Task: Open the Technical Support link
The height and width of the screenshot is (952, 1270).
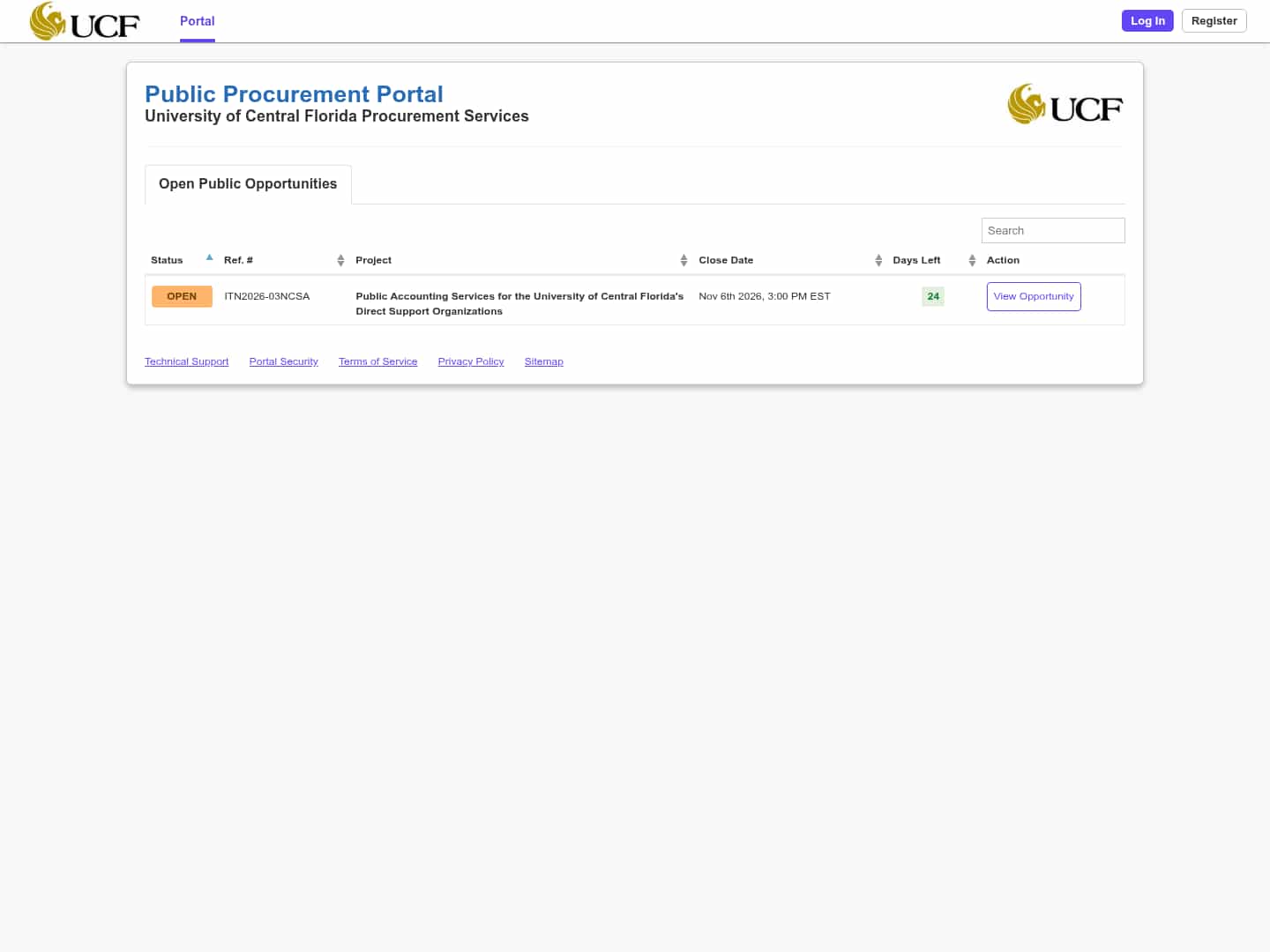Action: [x=186, y=361]
